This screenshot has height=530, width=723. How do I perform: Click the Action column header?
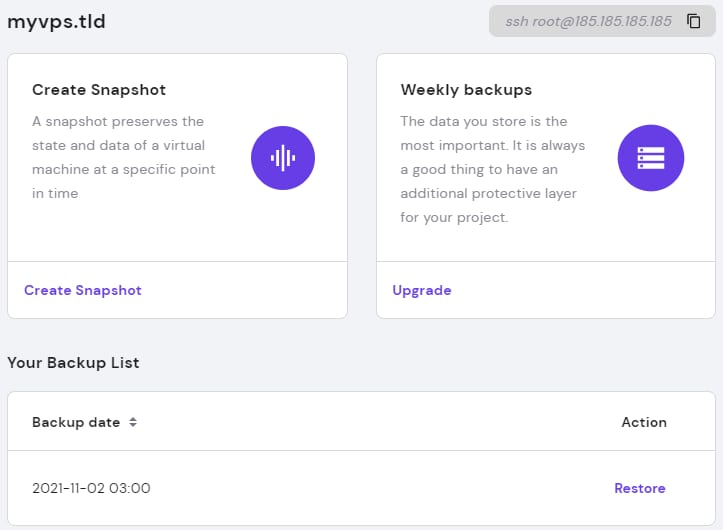click(644, 422)
